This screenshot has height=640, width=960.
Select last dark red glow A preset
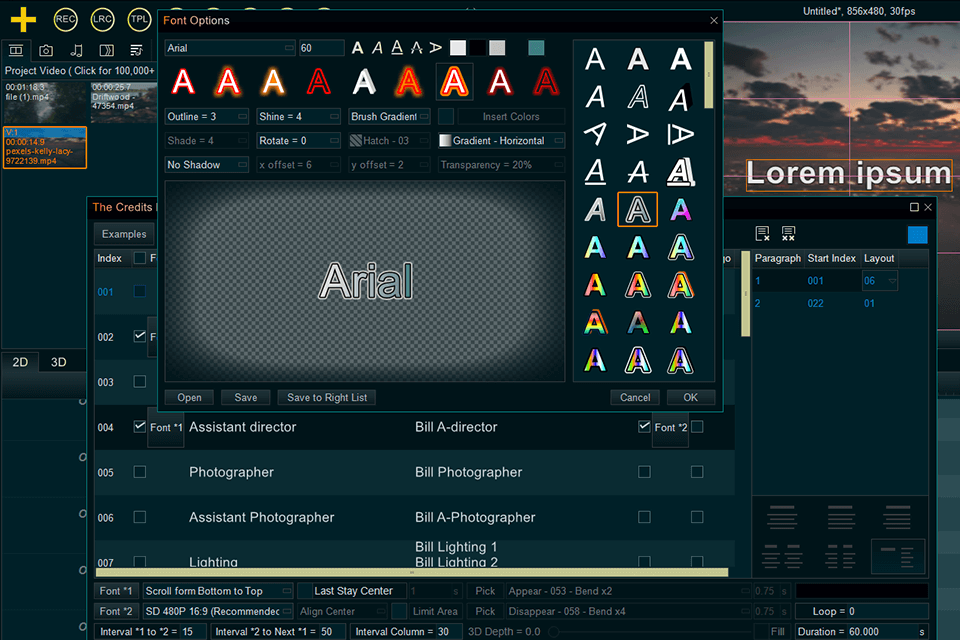pyautogui.click(x=546, y=81)
